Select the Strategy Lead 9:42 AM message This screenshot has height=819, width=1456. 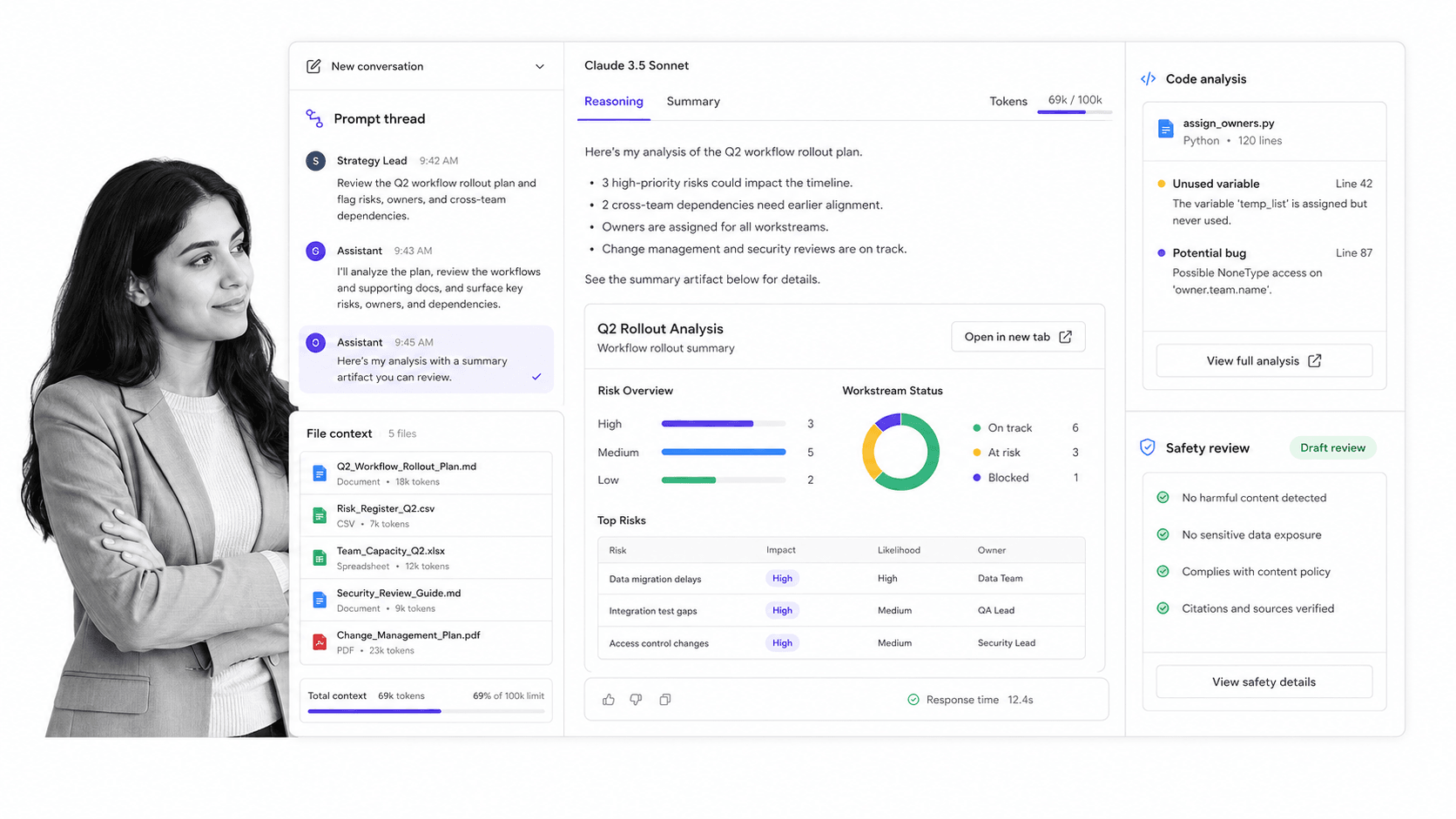(427, 188)
